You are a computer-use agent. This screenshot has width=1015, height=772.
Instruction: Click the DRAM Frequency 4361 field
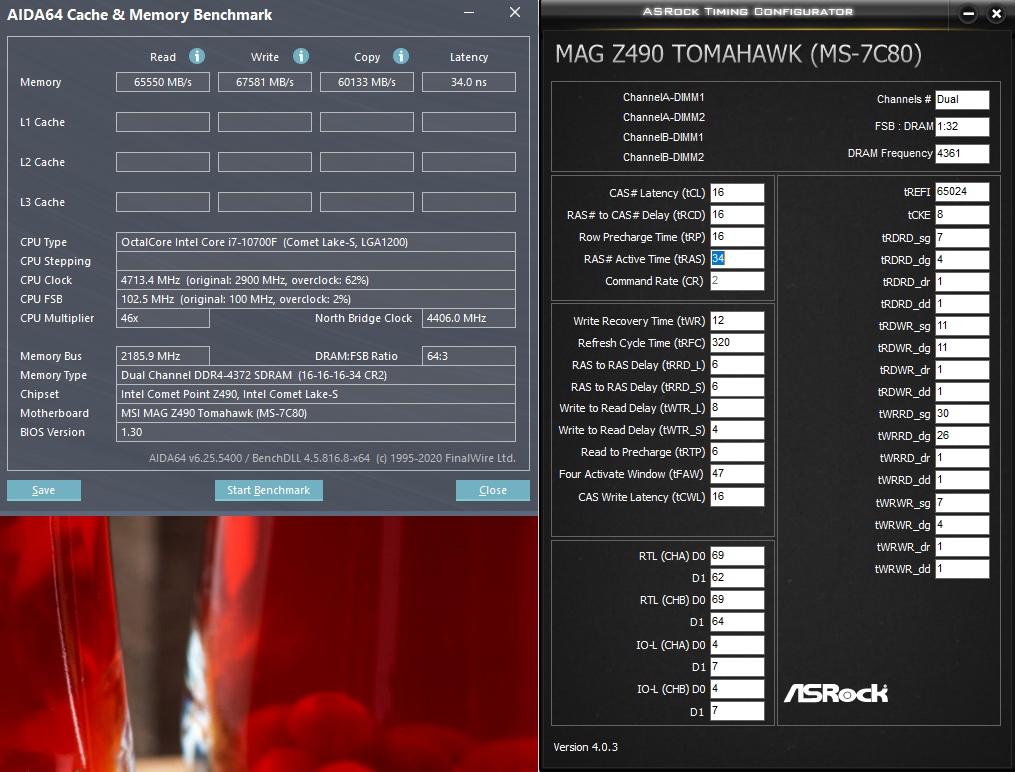tap(962, 153)
